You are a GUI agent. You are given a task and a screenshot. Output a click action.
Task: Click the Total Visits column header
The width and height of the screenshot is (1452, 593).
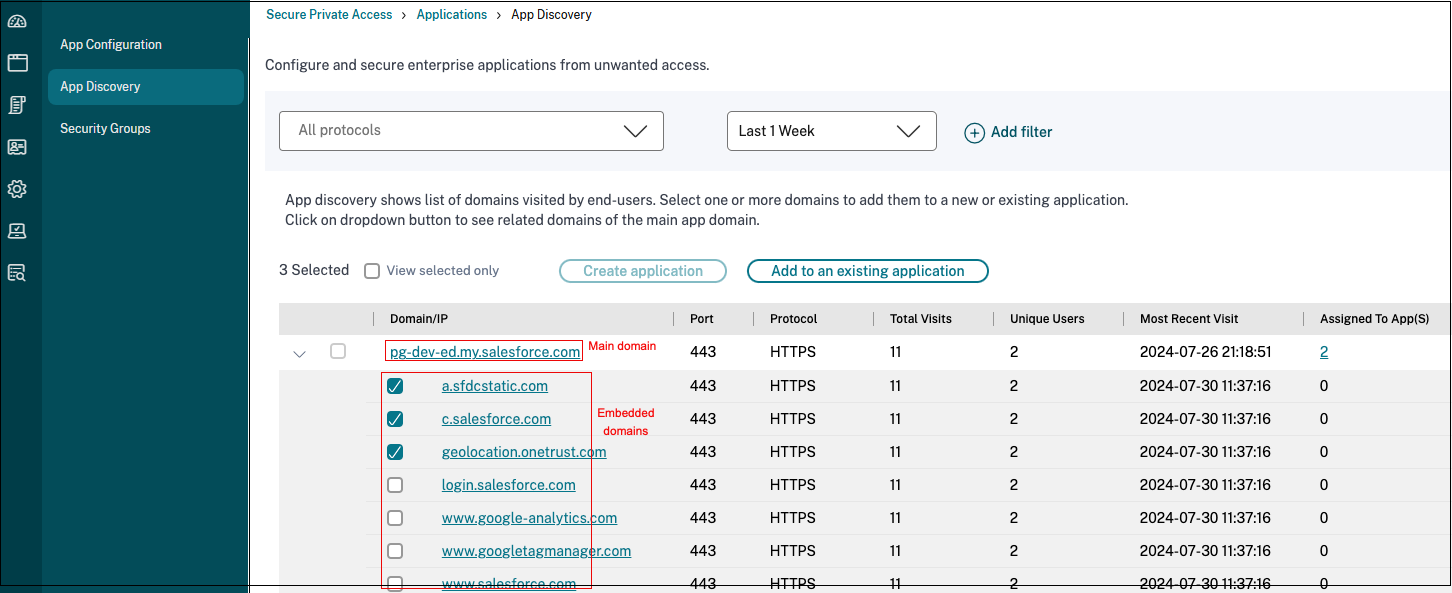pyautogui.click(x=920, y=319)
